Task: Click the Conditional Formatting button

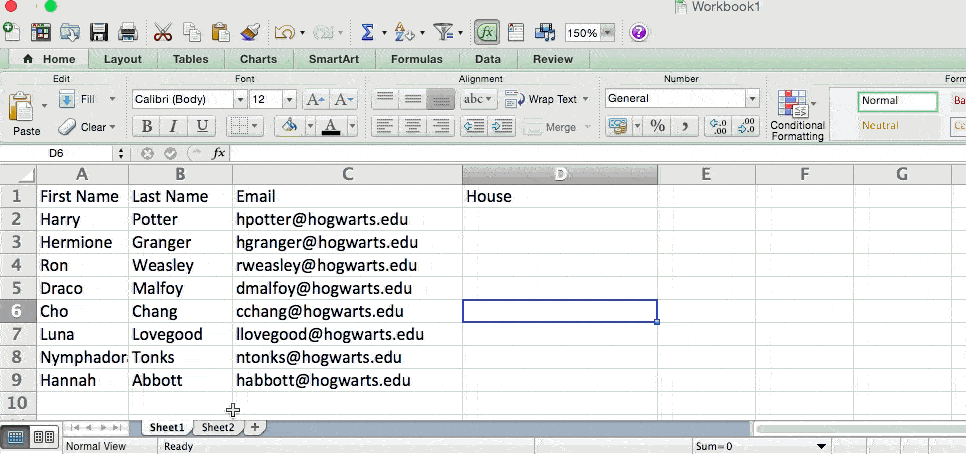Action: tap(797, 114)
